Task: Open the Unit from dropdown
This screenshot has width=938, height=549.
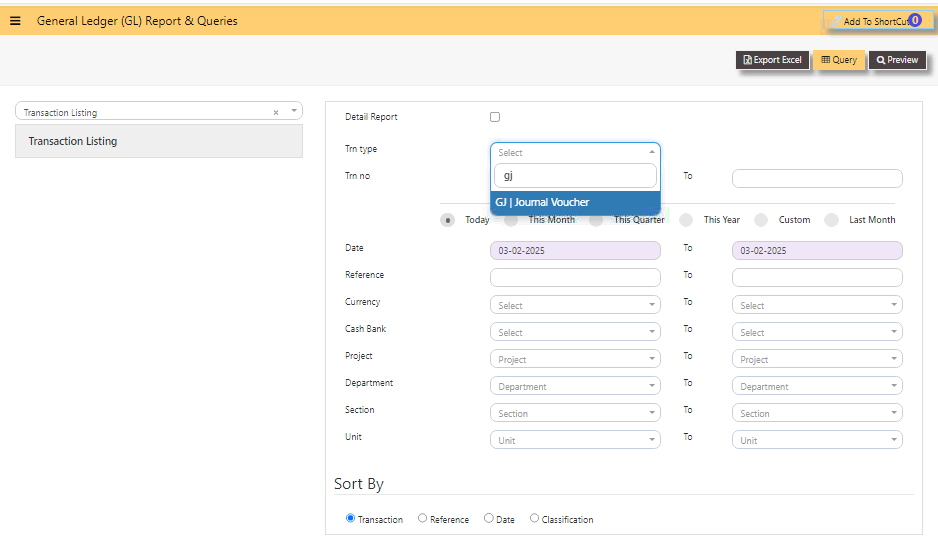Action: pos(575,440)
